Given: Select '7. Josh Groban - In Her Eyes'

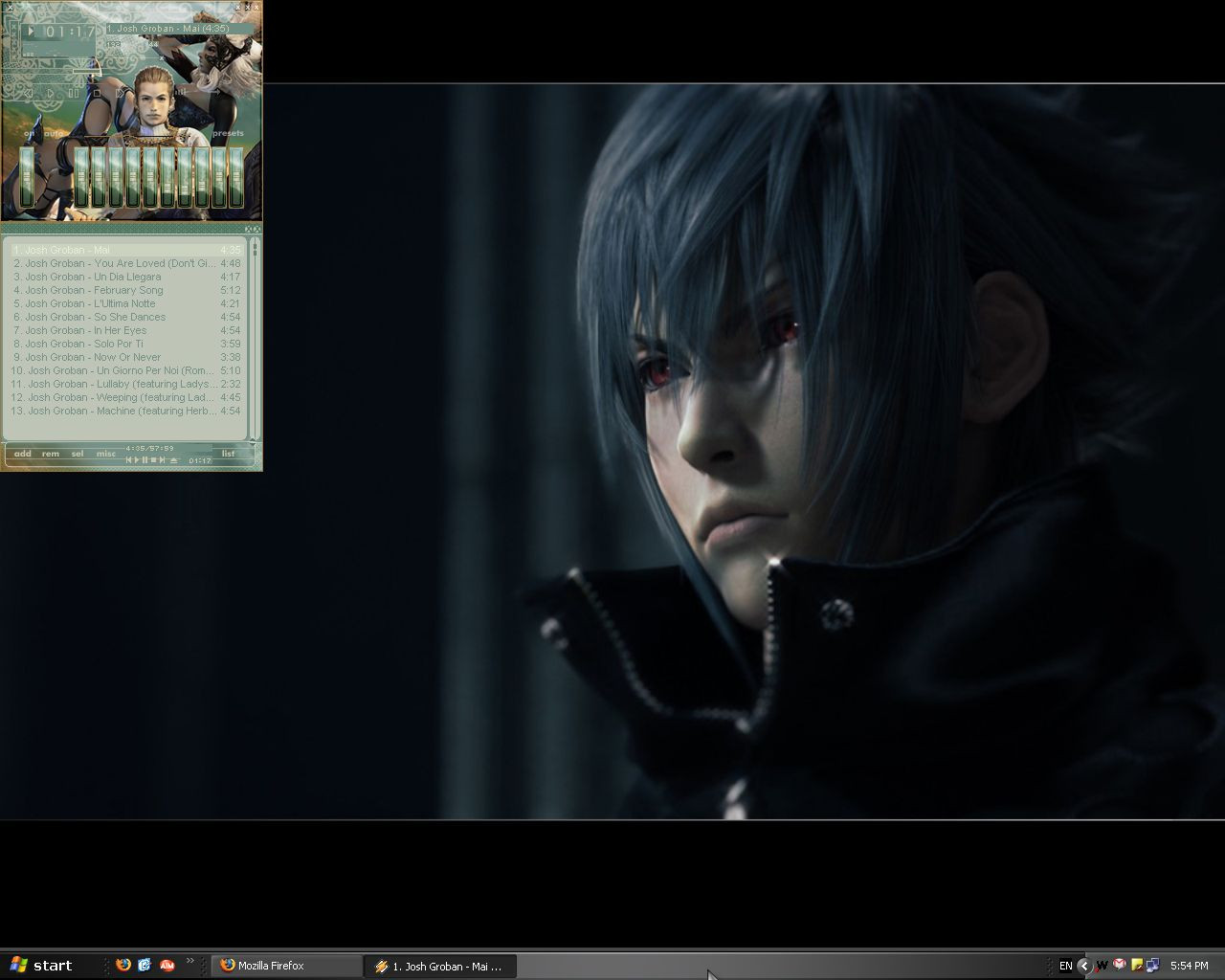Looking at the screenshot, I should pos(126,330).
